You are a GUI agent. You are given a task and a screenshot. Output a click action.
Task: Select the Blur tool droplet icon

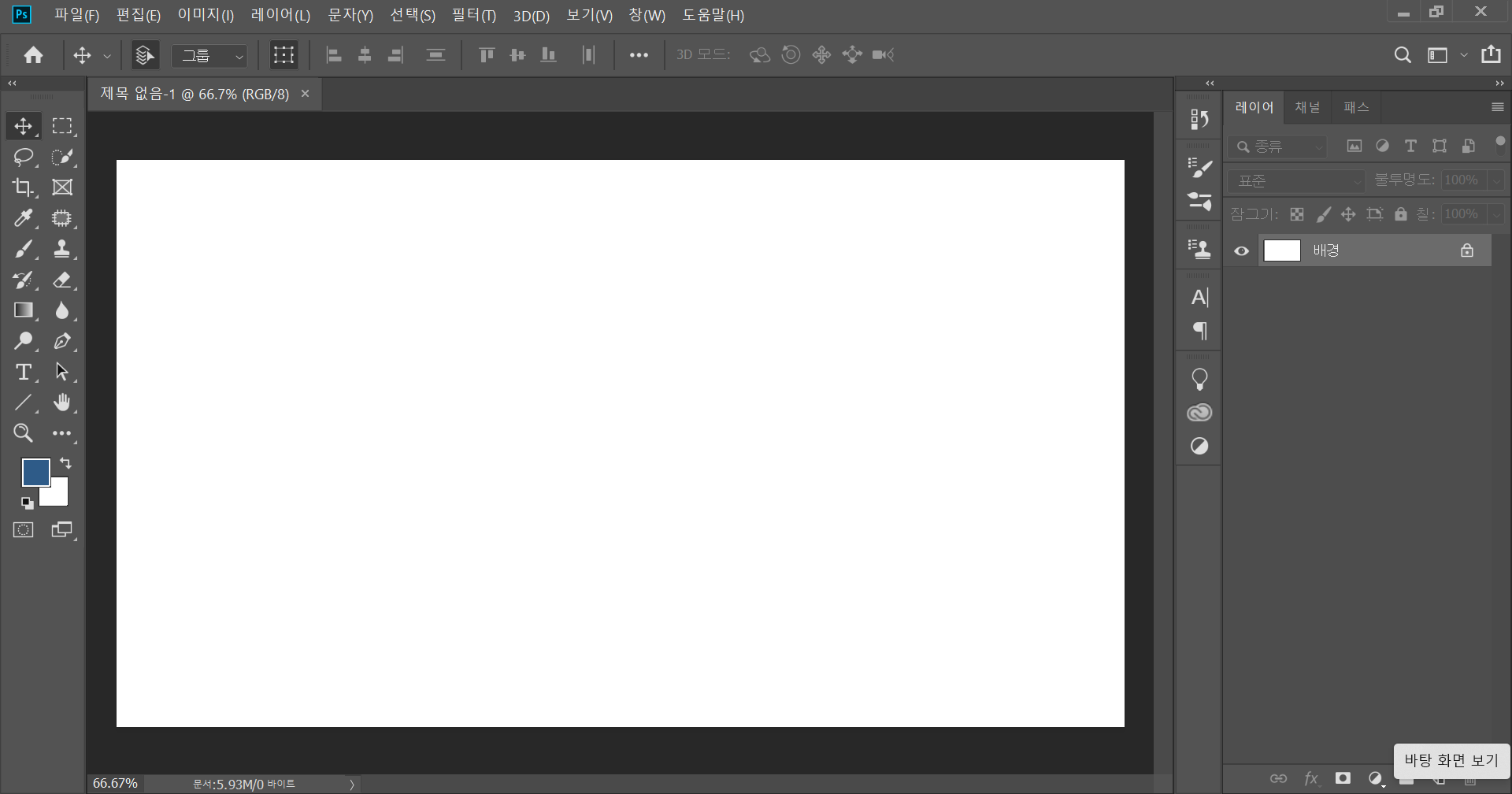(x=61, y=310)
